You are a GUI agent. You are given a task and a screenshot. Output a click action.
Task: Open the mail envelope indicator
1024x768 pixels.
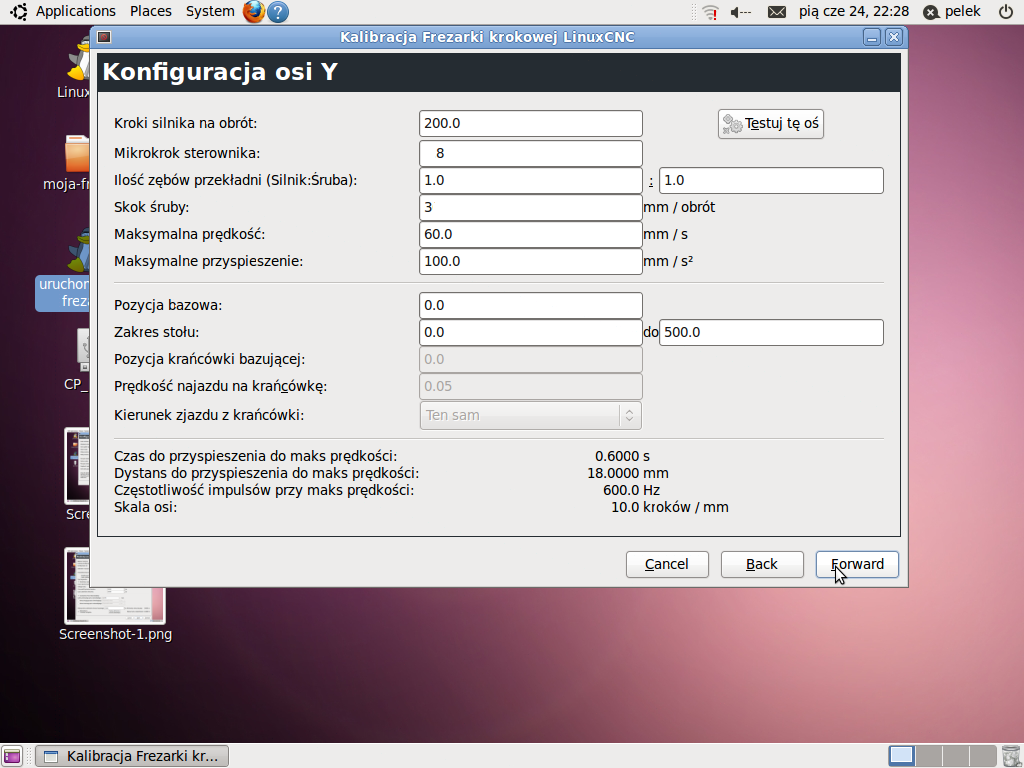[776, 12]
